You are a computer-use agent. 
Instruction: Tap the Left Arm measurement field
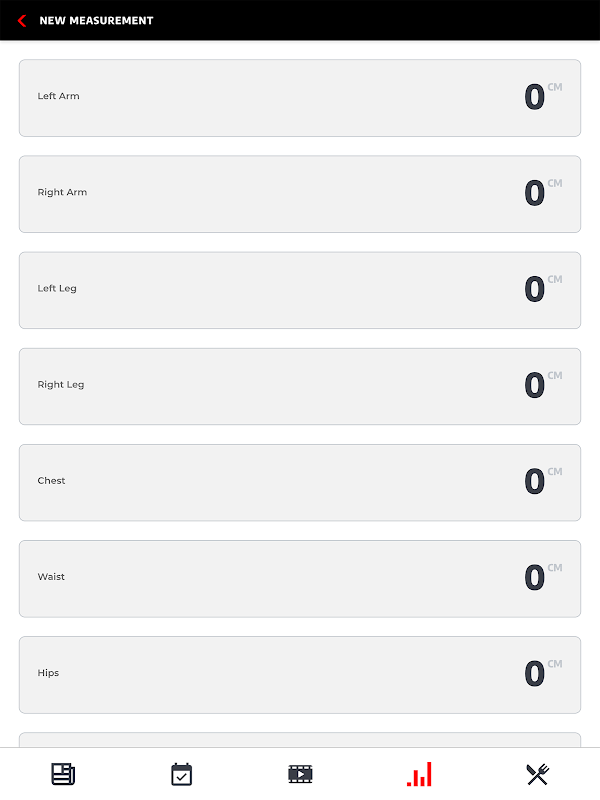(x=300, y=98)
